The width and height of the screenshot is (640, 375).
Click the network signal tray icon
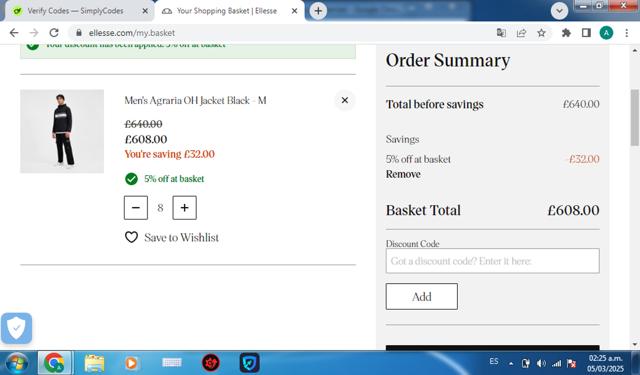pos(556,363)
